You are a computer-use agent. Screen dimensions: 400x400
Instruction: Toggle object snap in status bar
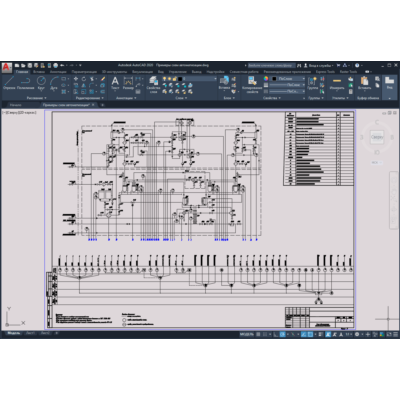(310, 334)
